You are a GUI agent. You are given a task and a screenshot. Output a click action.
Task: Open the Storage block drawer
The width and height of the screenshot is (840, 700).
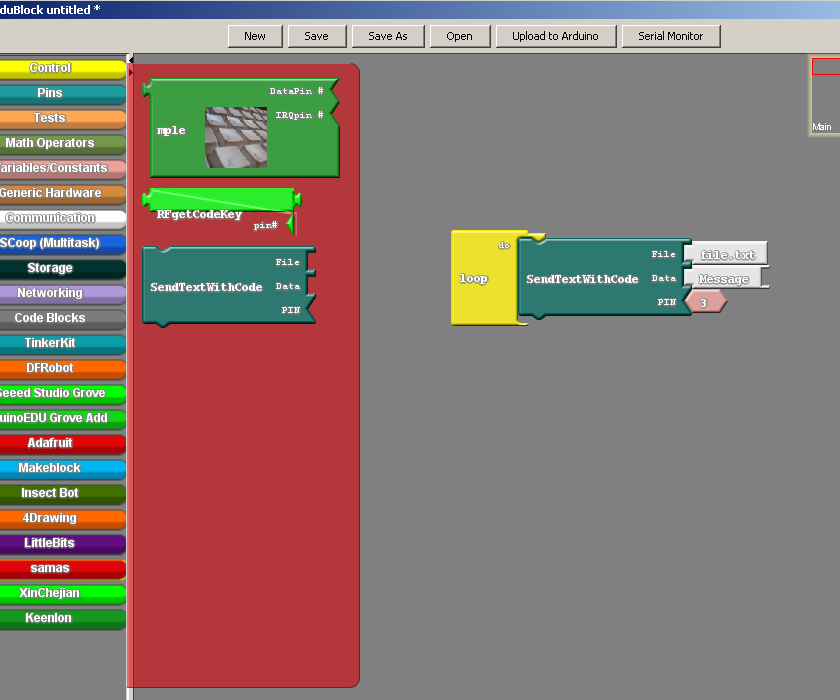62,268
